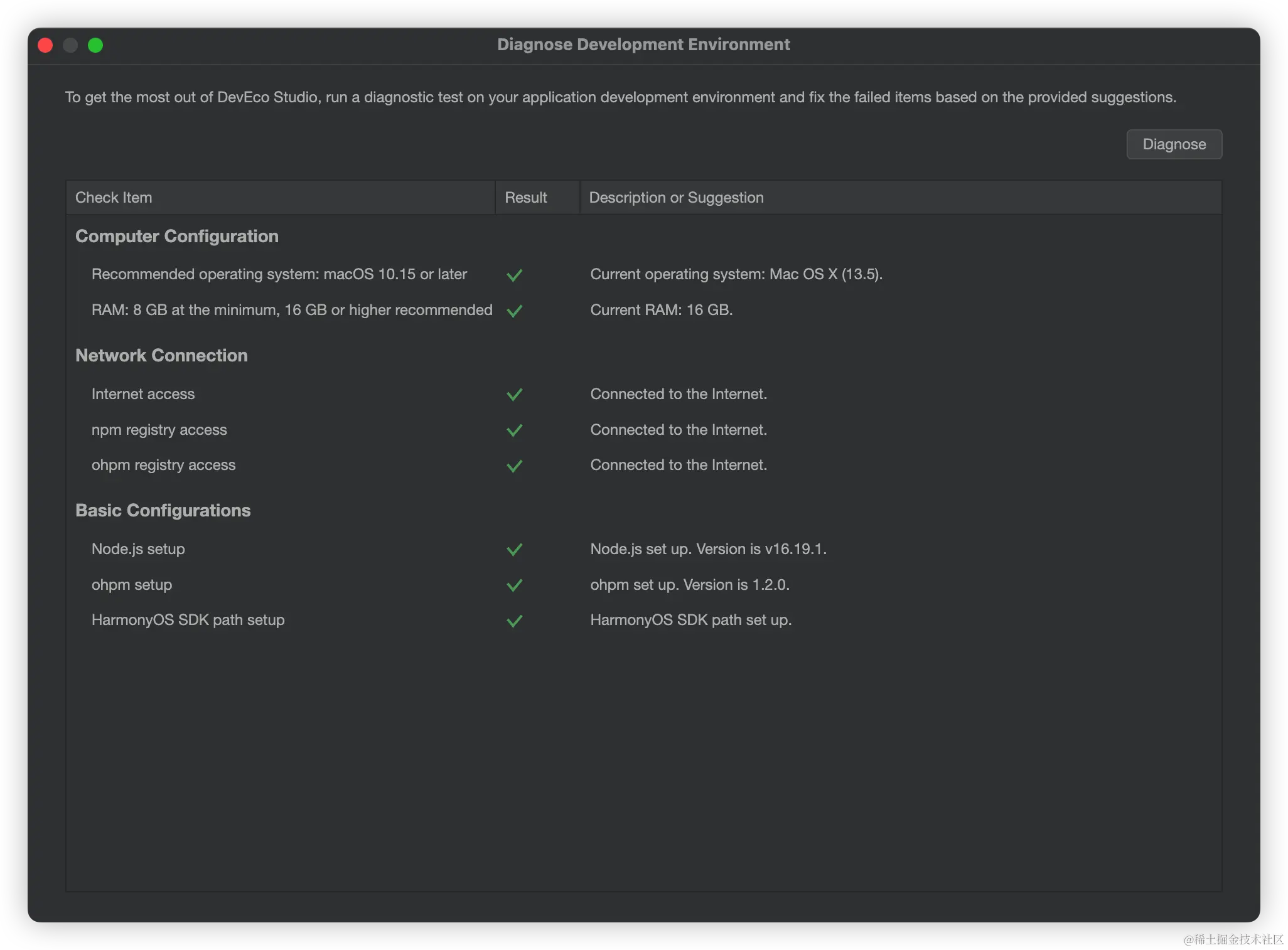Click the checkmark next to RAM requirement
The width and height of the screenshot is (1288, 950).
514,311
